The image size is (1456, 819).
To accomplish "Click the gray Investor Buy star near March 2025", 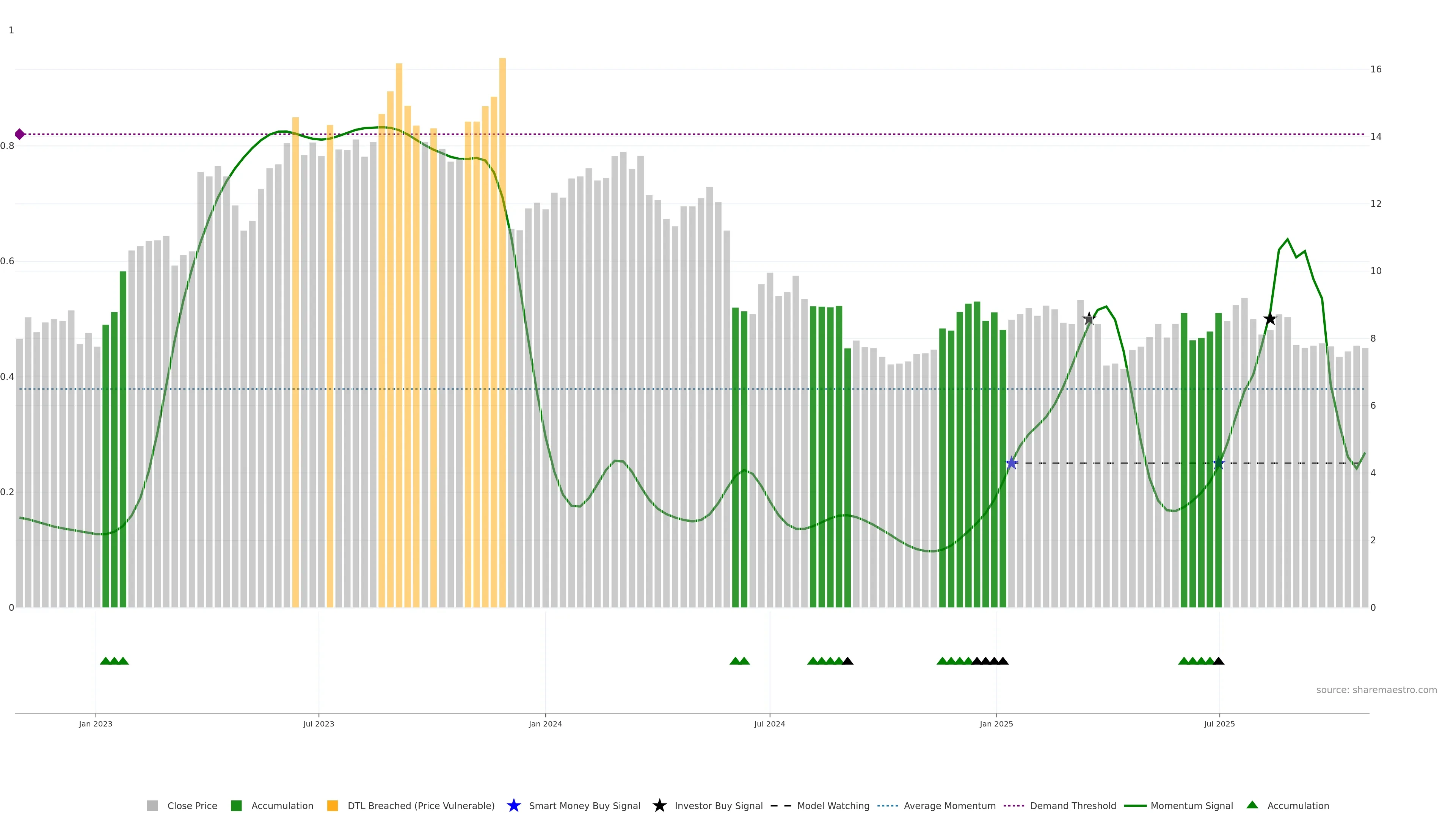I will 1089,319.
